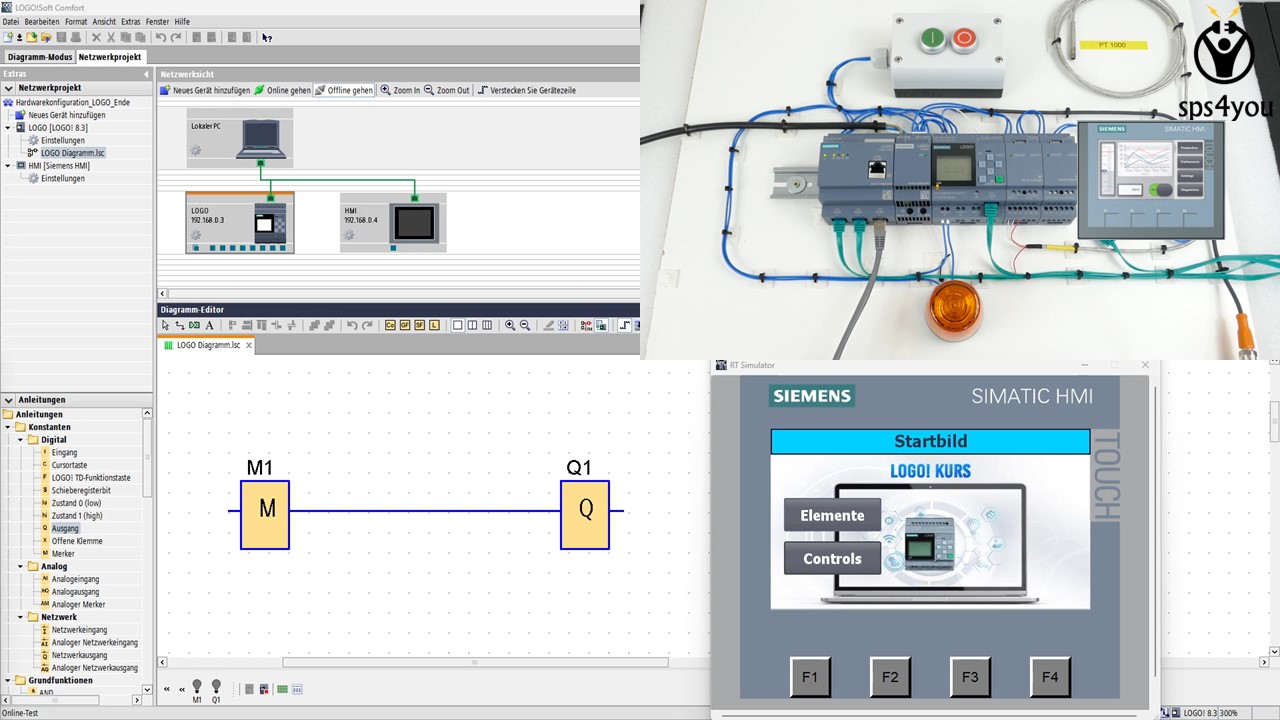Click Offline gehen button
Screen dimensions: 1280x720
[344, 90]
